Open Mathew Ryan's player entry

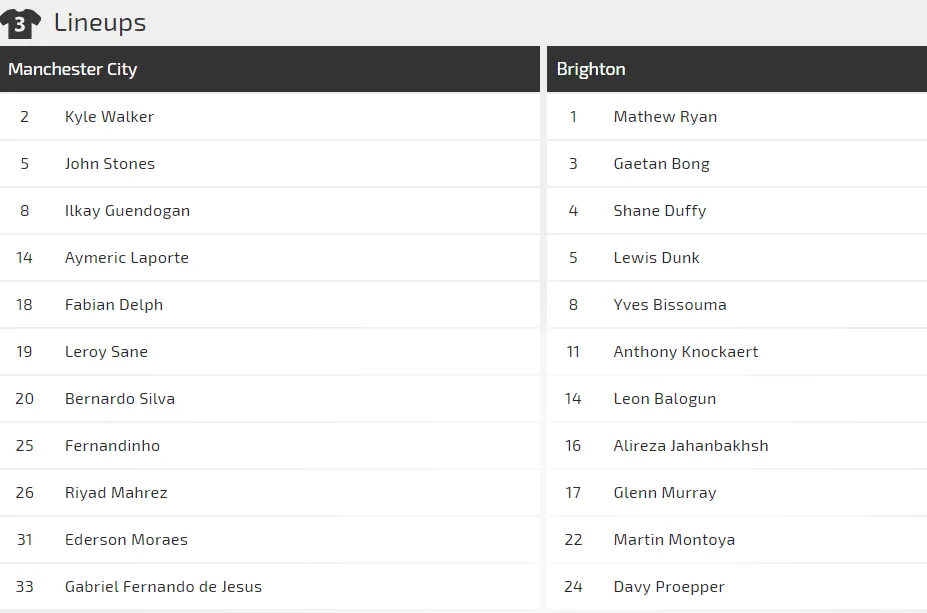665,117
